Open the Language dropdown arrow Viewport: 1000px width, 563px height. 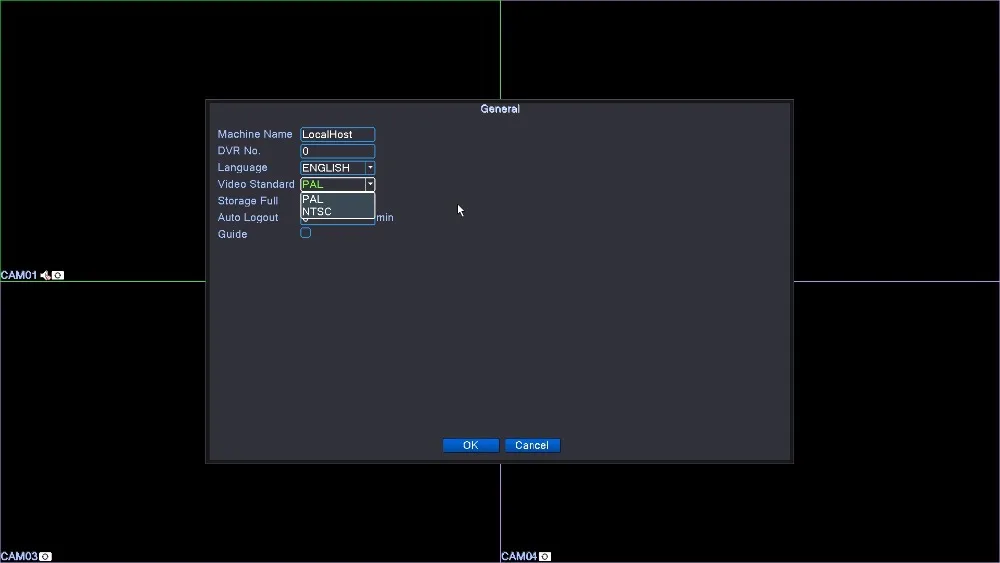(370, 168)
